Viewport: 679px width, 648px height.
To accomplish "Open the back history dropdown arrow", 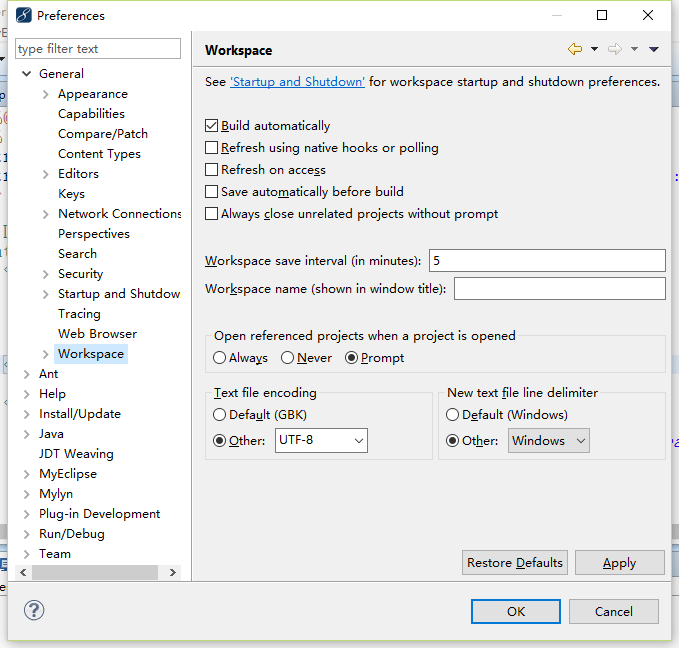I will pyautogui.click(x=595, y=49).
